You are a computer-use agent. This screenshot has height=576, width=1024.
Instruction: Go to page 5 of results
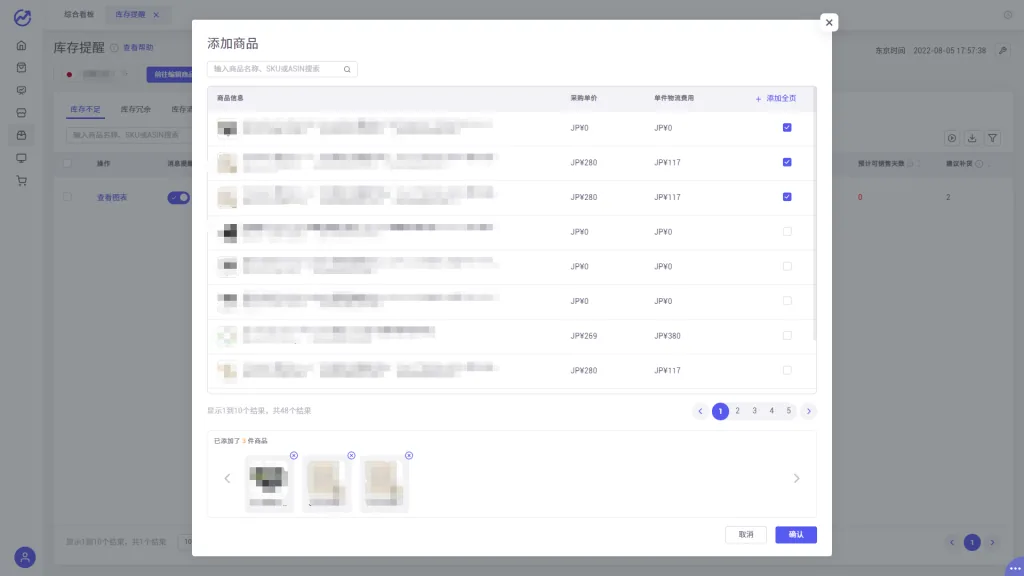[788, 411]
